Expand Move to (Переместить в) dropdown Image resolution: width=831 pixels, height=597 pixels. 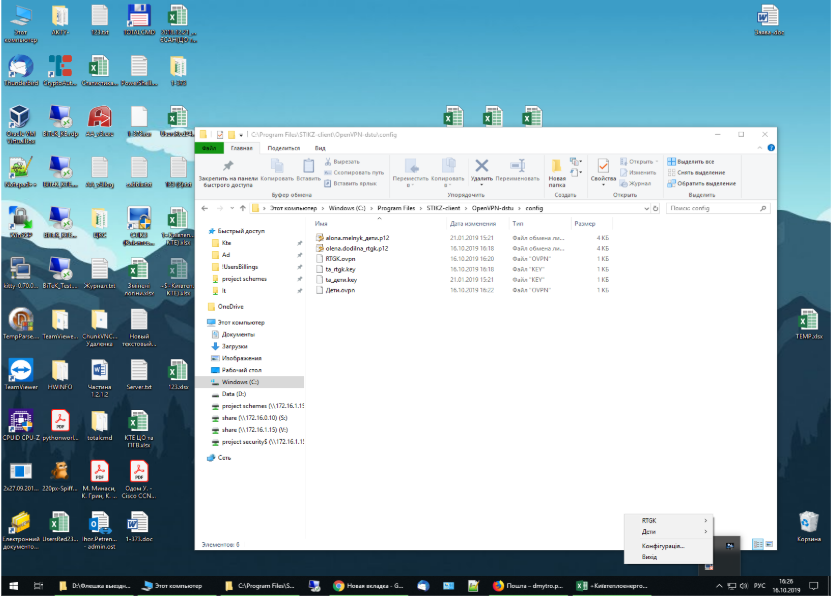[x=409, y=168]
